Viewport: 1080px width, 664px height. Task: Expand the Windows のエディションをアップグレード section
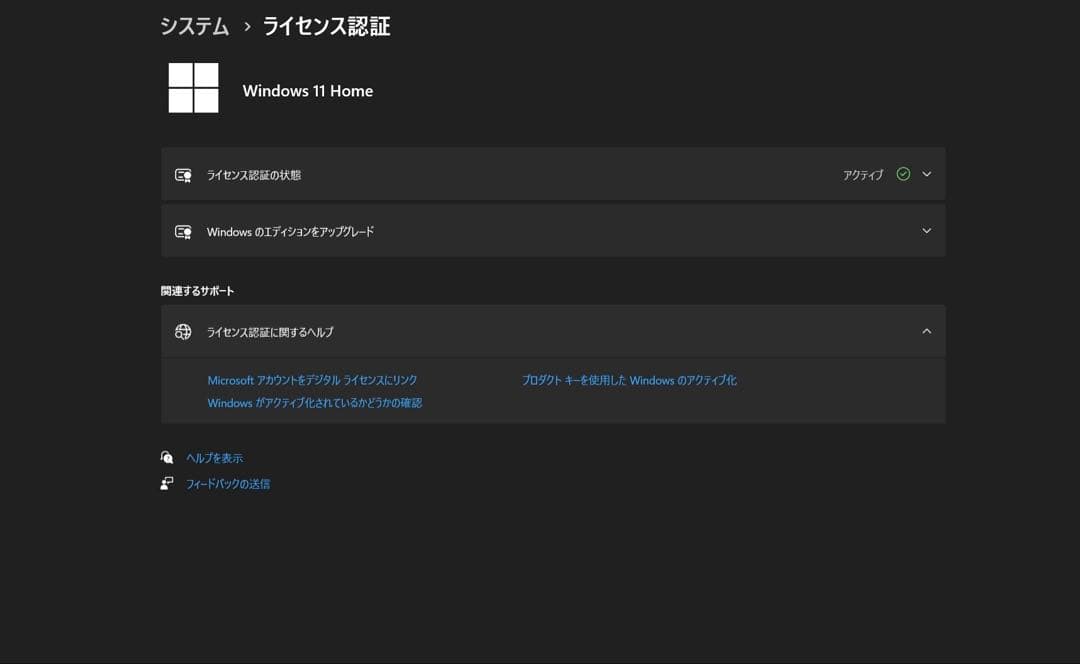tap(926, 230)
